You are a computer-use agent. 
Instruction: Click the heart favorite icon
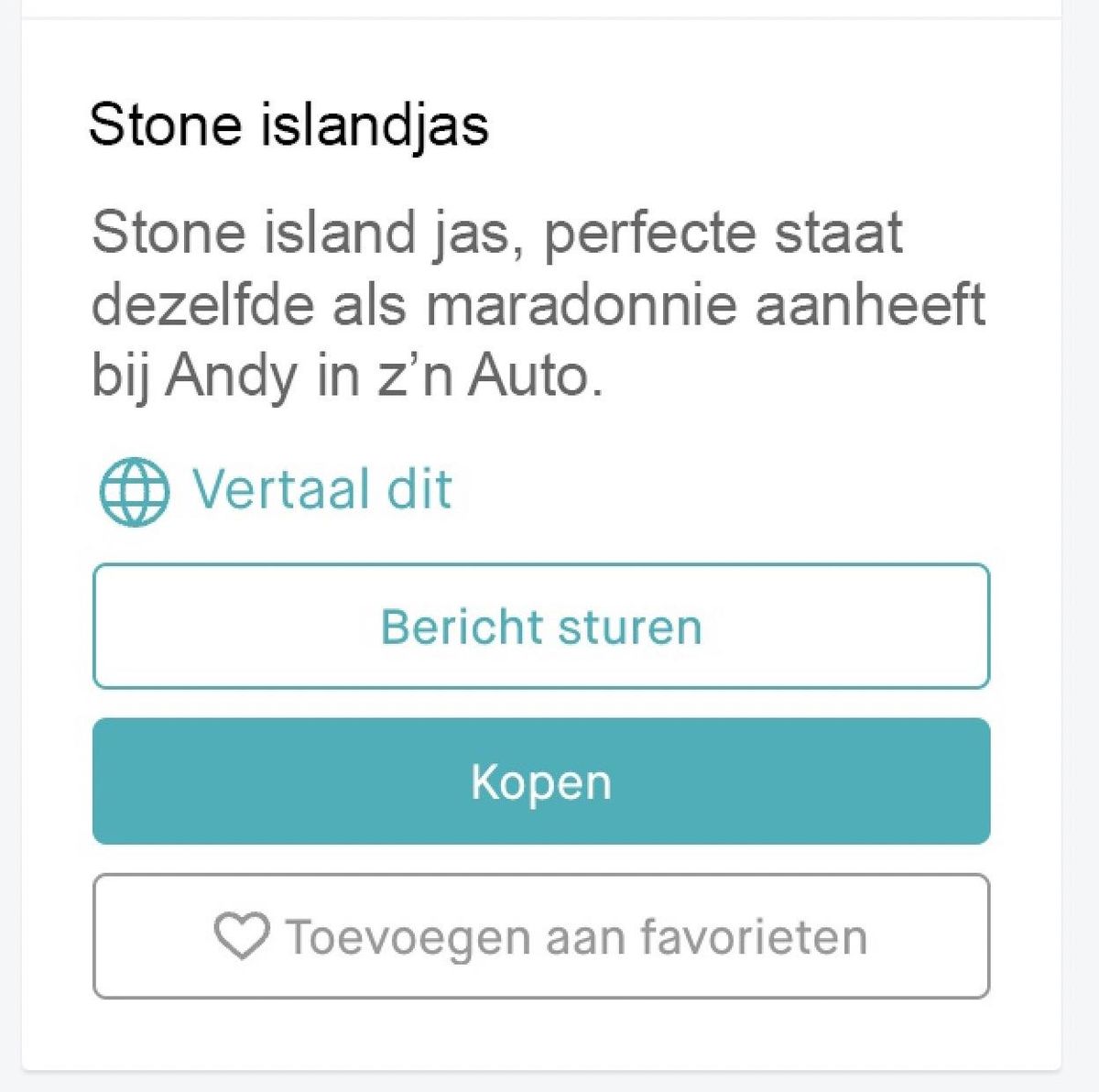241,935
